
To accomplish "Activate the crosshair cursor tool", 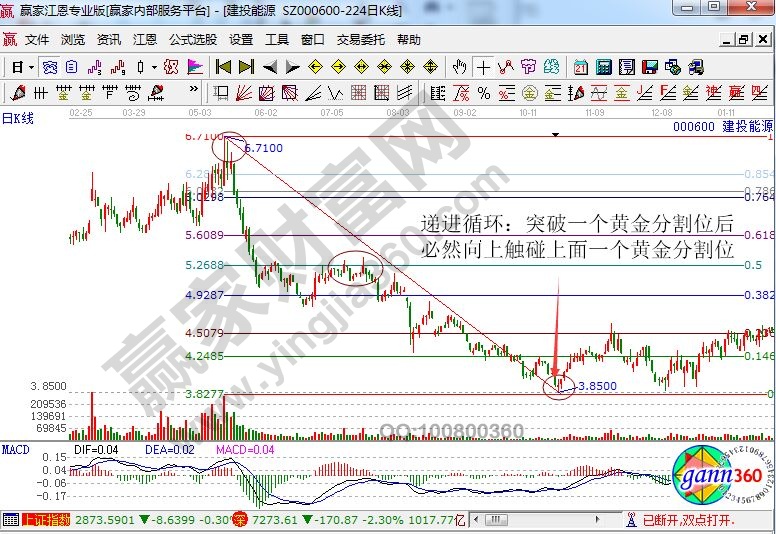I will 484,67.
